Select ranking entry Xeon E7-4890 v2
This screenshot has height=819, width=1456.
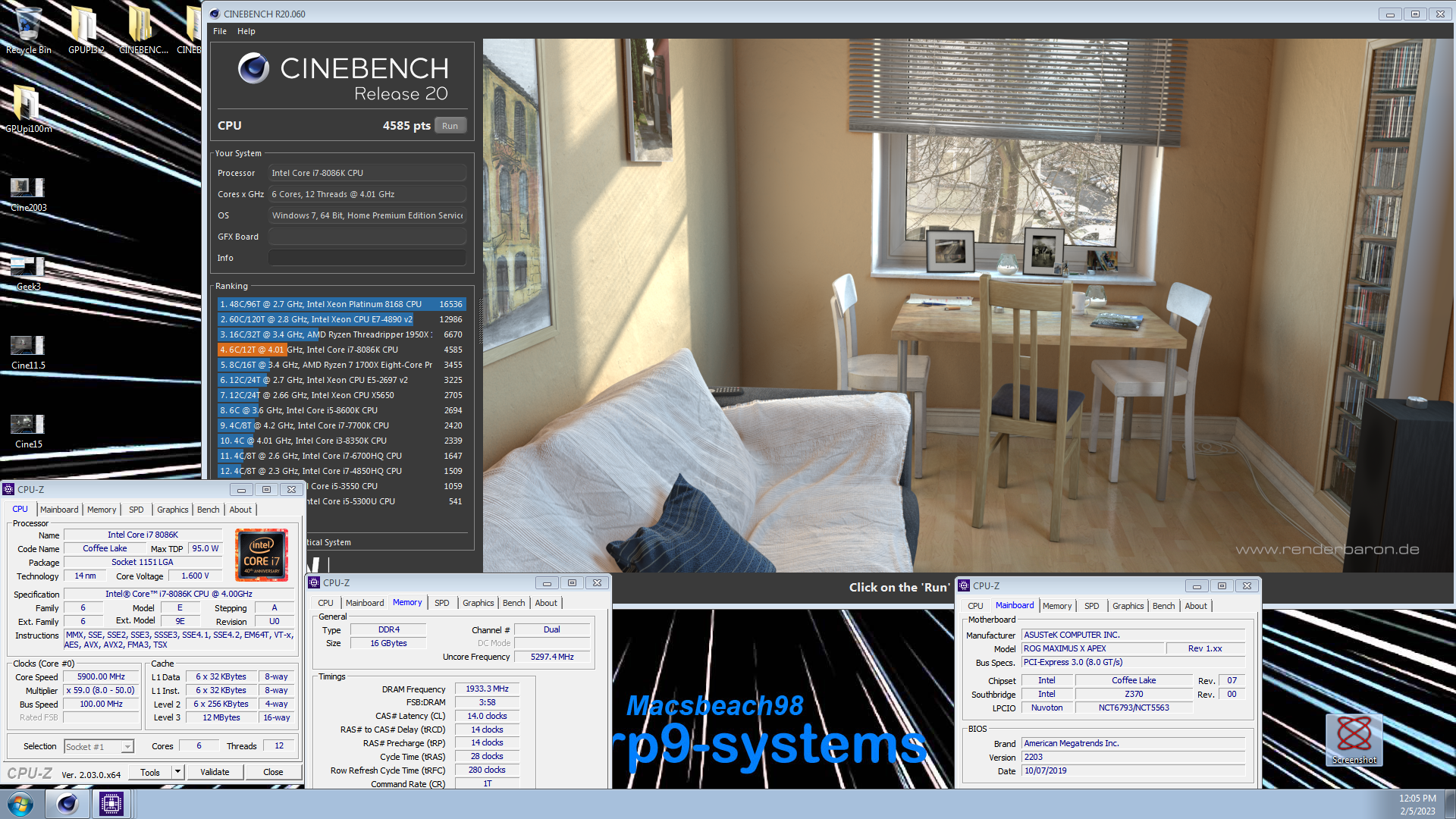341,319
